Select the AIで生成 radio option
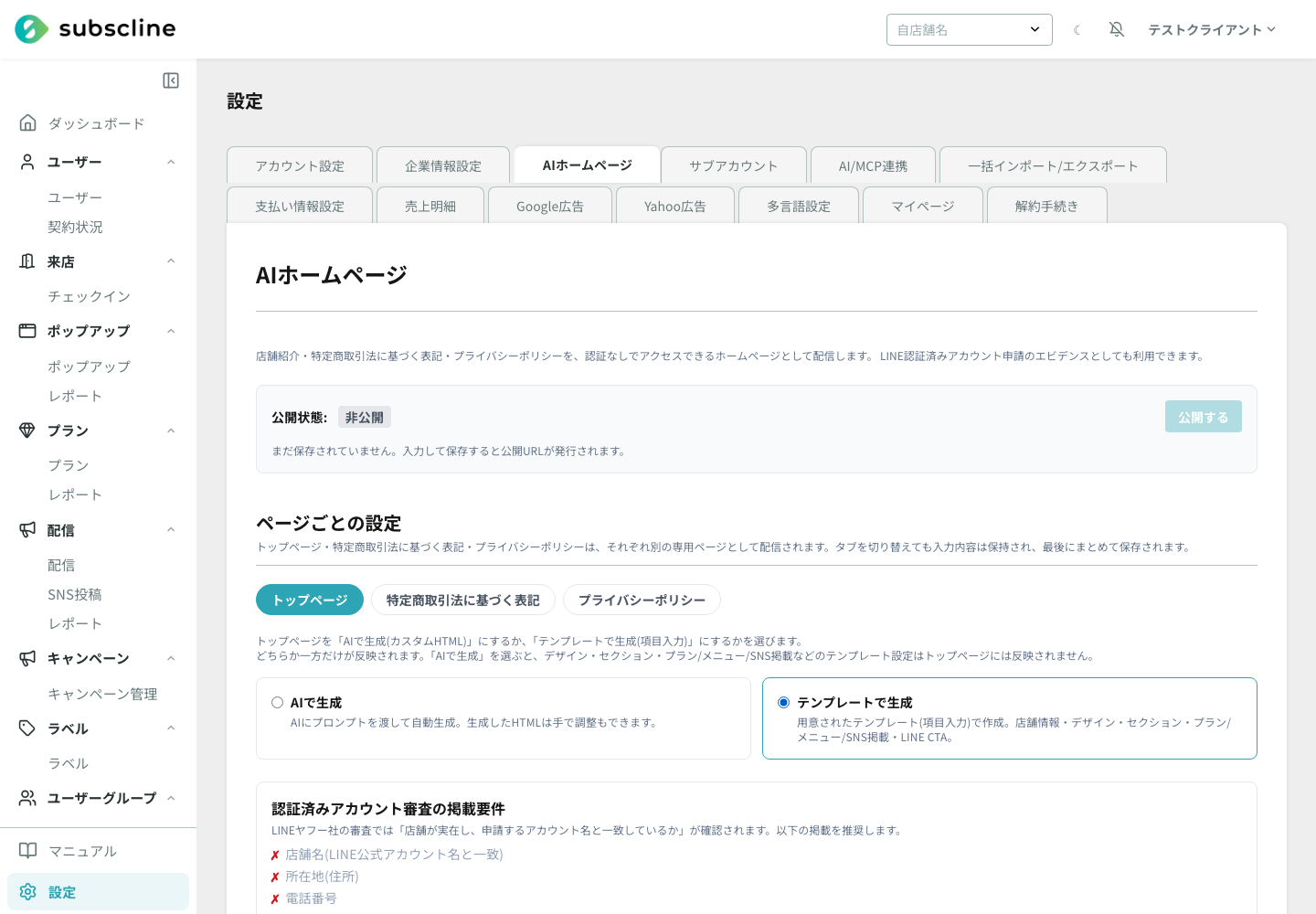Screen dimensions: 1316x914 (277, 703)
